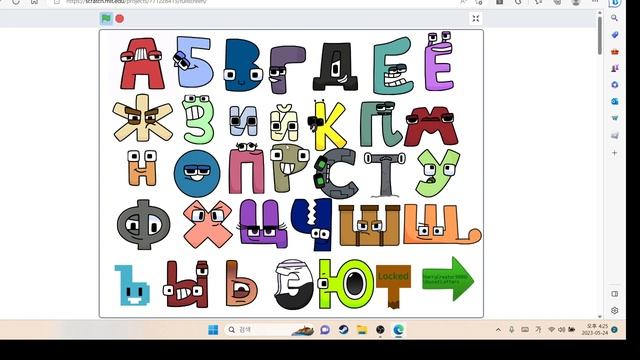Toggle Korean IME input mode
This screenshot has height=360, width=640.
coord(538,330)
